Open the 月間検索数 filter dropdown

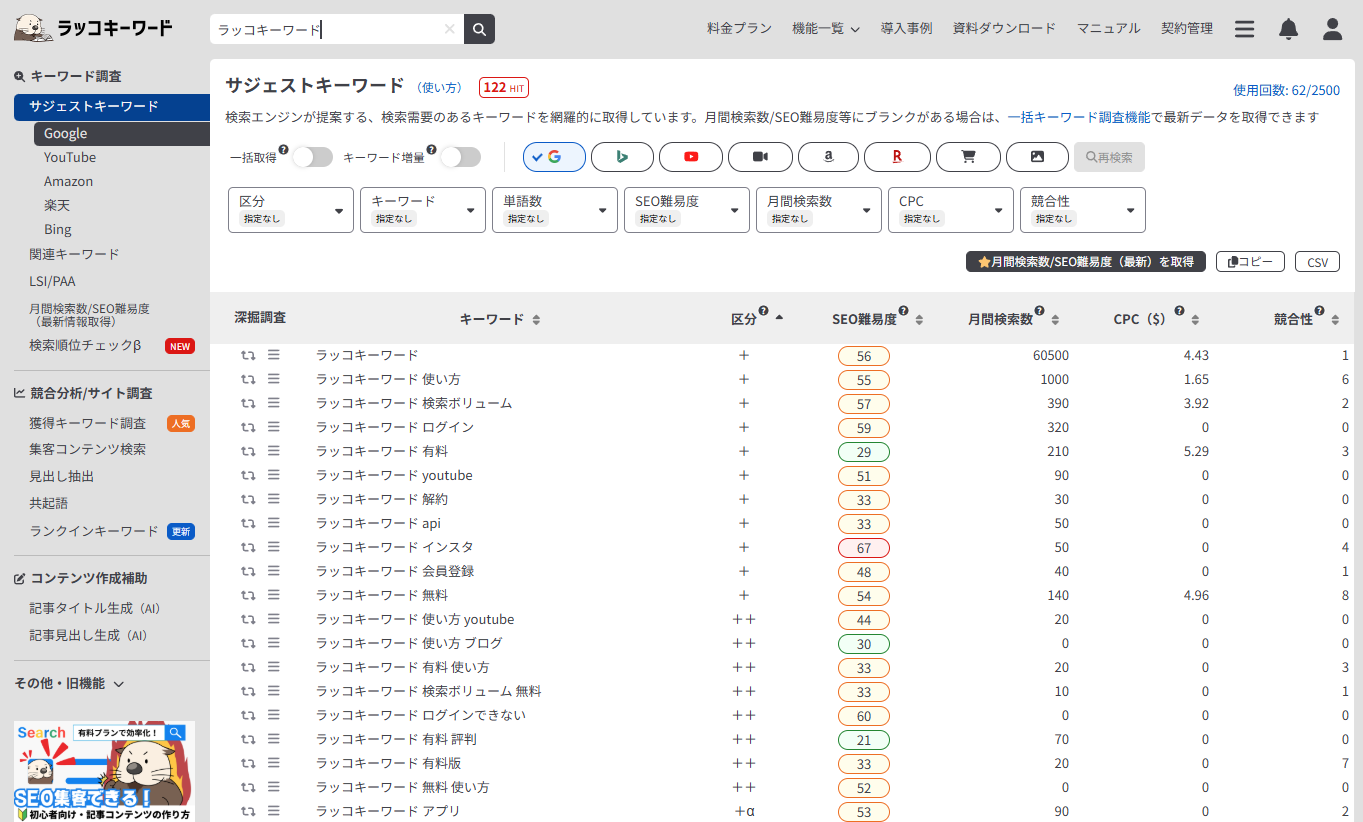[819, 210]
